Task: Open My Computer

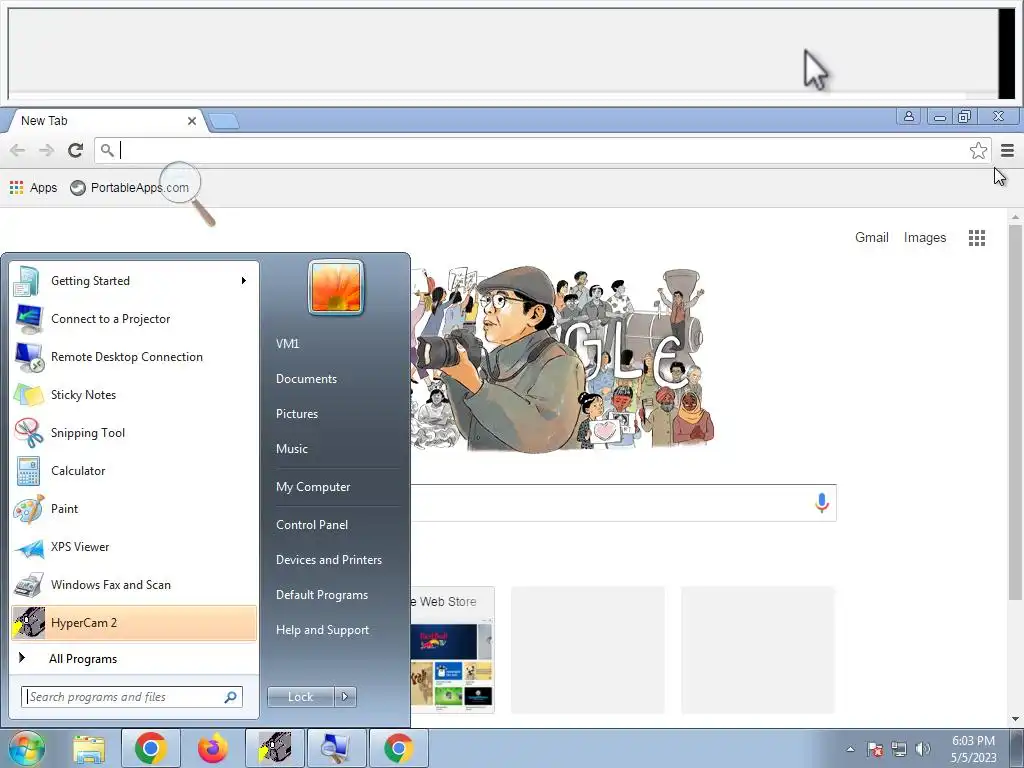Action: [313, 487]
